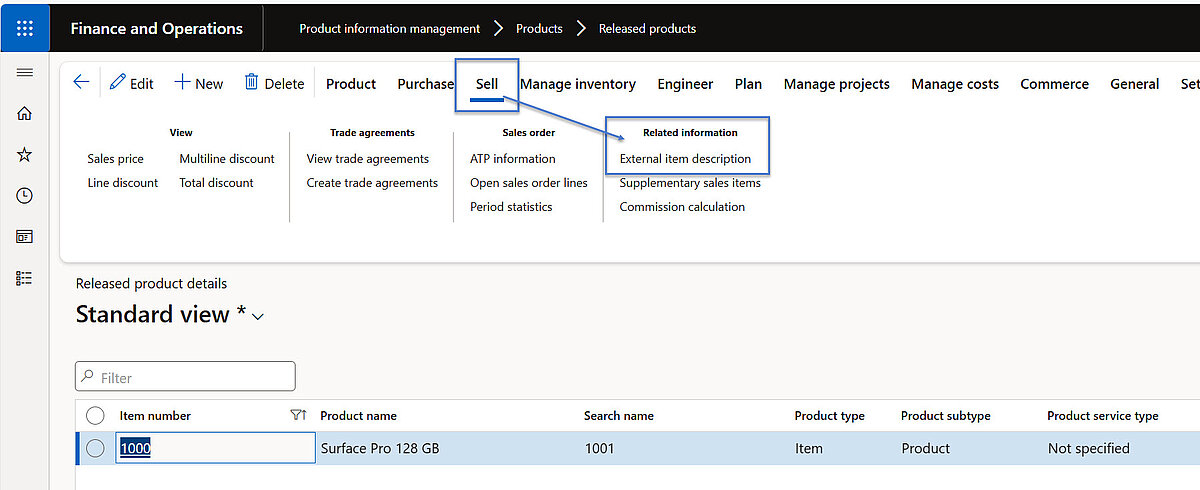Expand the hamburger navigation menu
Viewport: 1200px width, 490px height.
pos(25,73)
